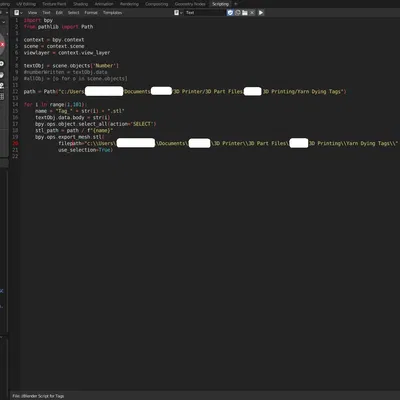The height and width of the screenshot is (400, 400).
Task: Switch to the Shading workspace tab
Action: click(x=80, y=4)
